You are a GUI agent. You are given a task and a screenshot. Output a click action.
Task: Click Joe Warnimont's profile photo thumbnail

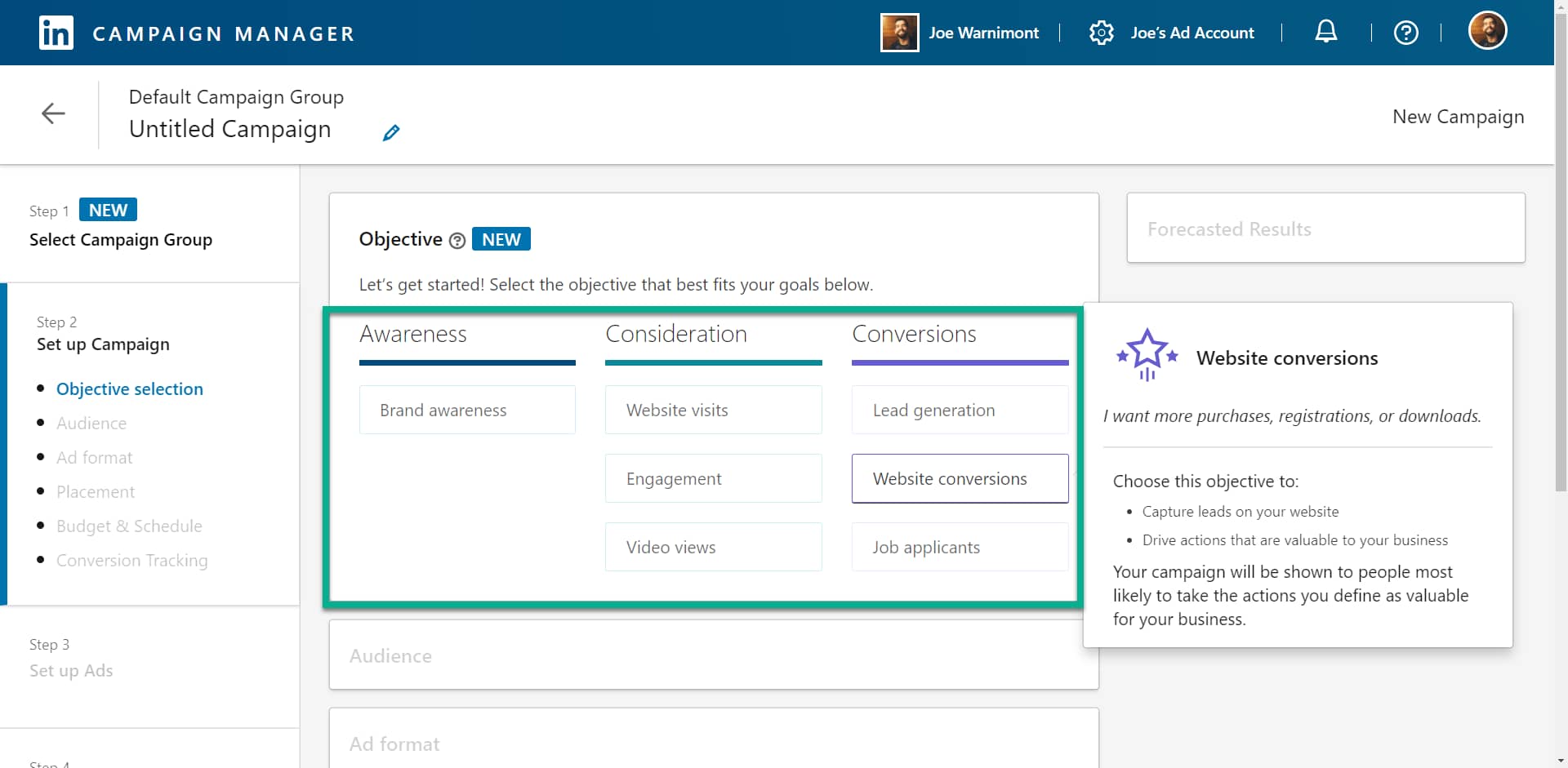click(x=899, y=33)
